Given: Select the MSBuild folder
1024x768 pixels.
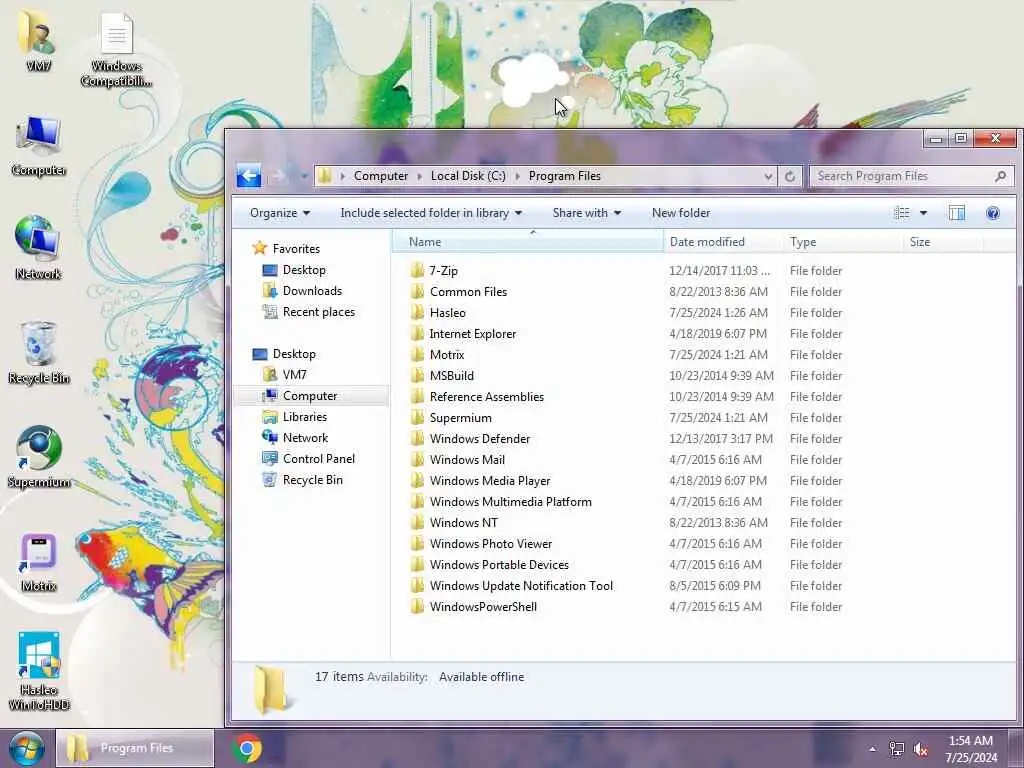Looking at the screenshot, I should [x=451, y=376].
